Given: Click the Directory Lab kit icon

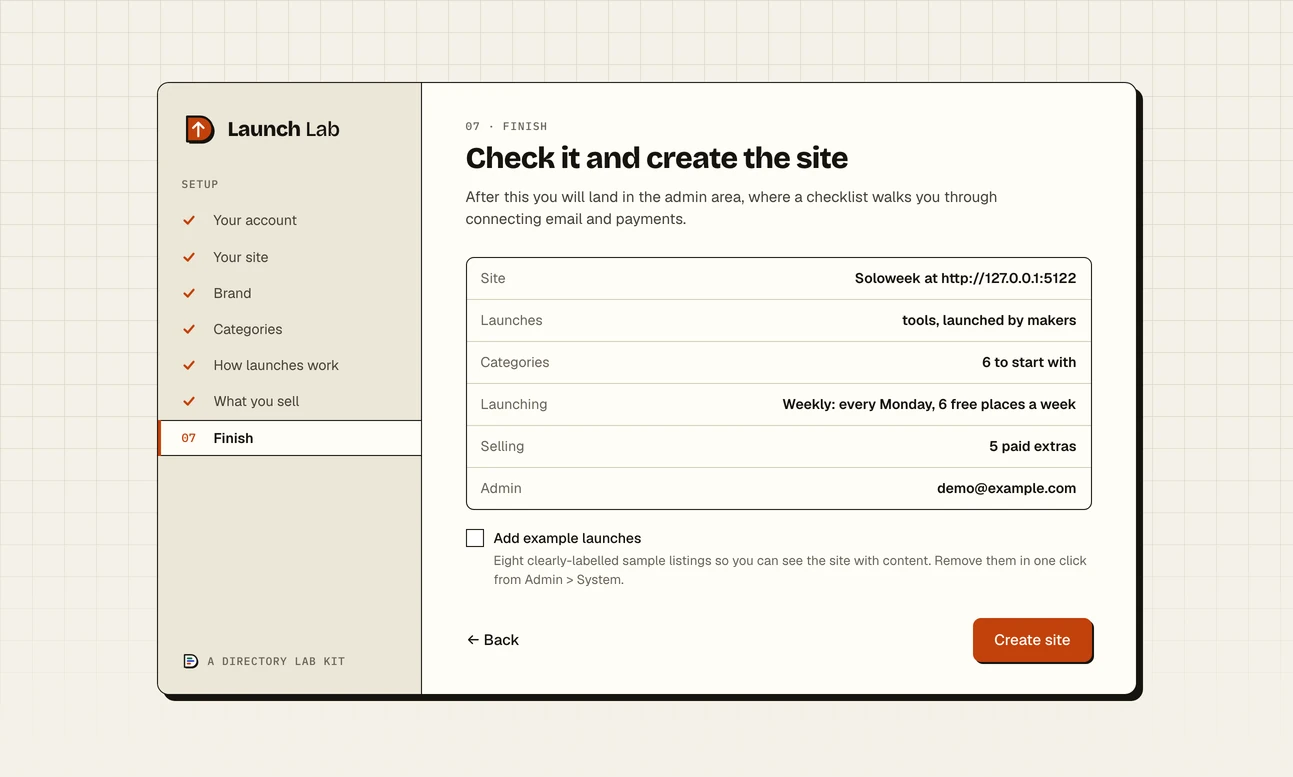Looking at the screenshot, I should tap(191, 661).
